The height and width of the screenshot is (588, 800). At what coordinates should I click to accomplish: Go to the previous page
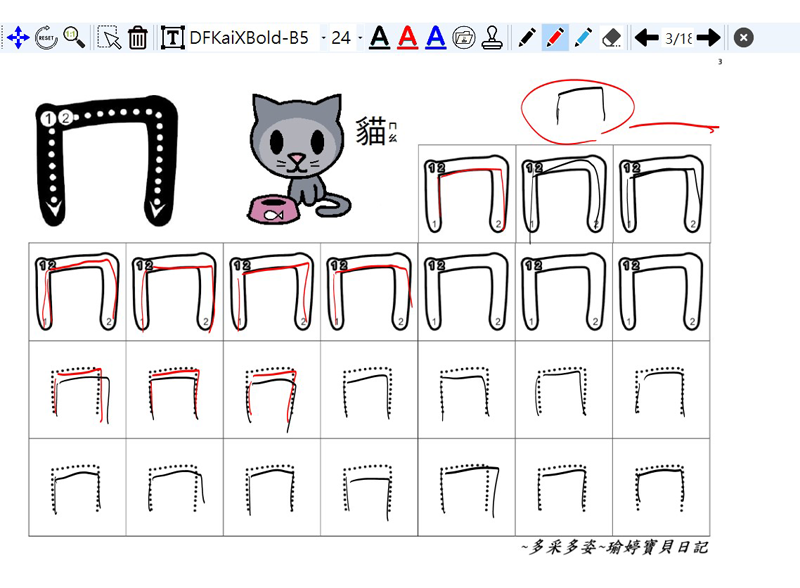pyautogui.click(x=647, y=38)
